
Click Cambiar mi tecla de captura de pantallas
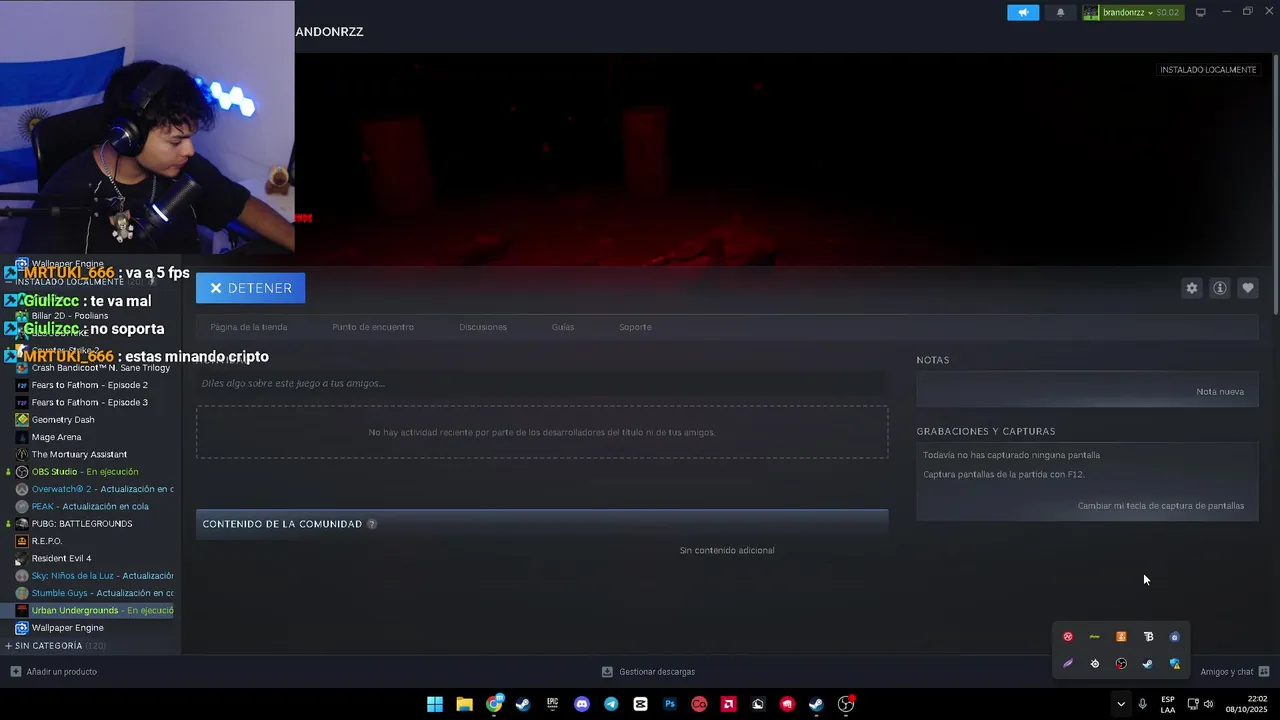[x=1161, y=506]
